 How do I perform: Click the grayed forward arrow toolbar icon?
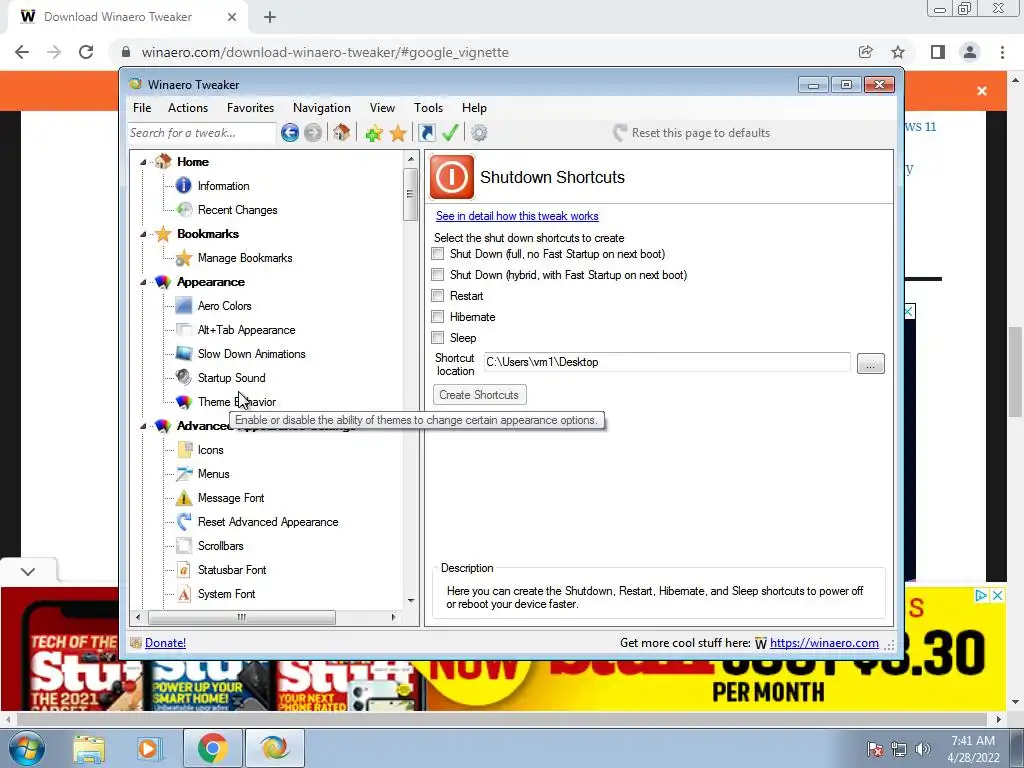[x=313, y=133]
